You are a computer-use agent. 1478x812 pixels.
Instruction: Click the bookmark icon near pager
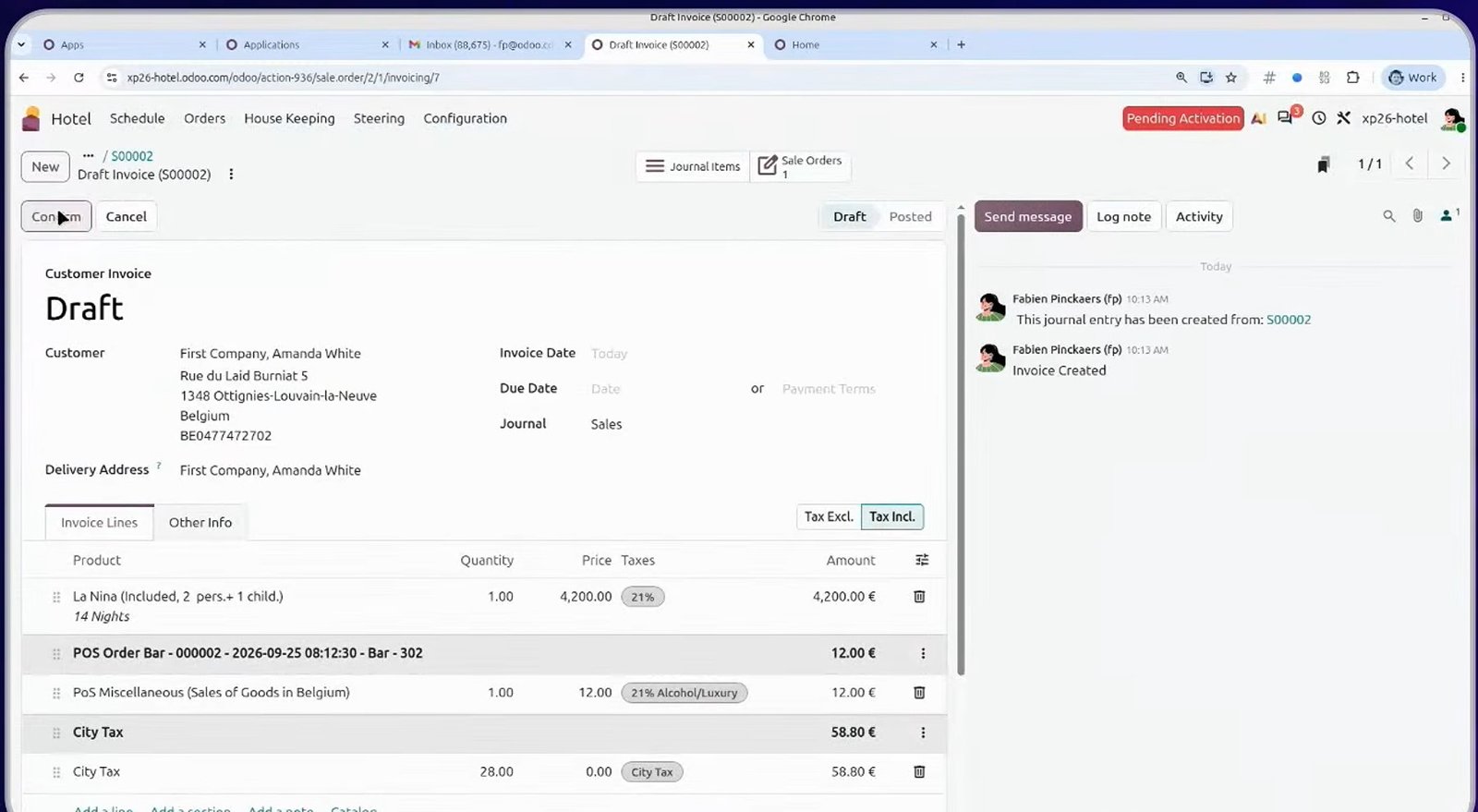coord(1323,164)
